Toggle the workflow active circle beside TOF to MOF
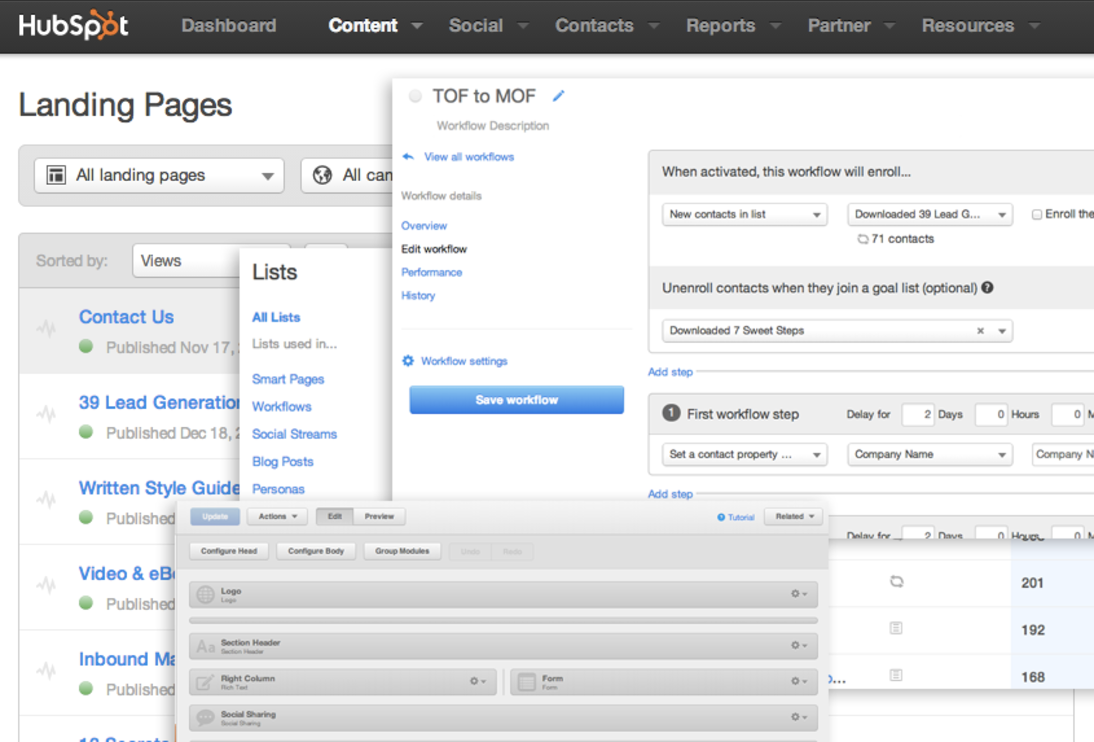Image resolution: width=1094 pixels, height=742 pixels. coord(415,96)
